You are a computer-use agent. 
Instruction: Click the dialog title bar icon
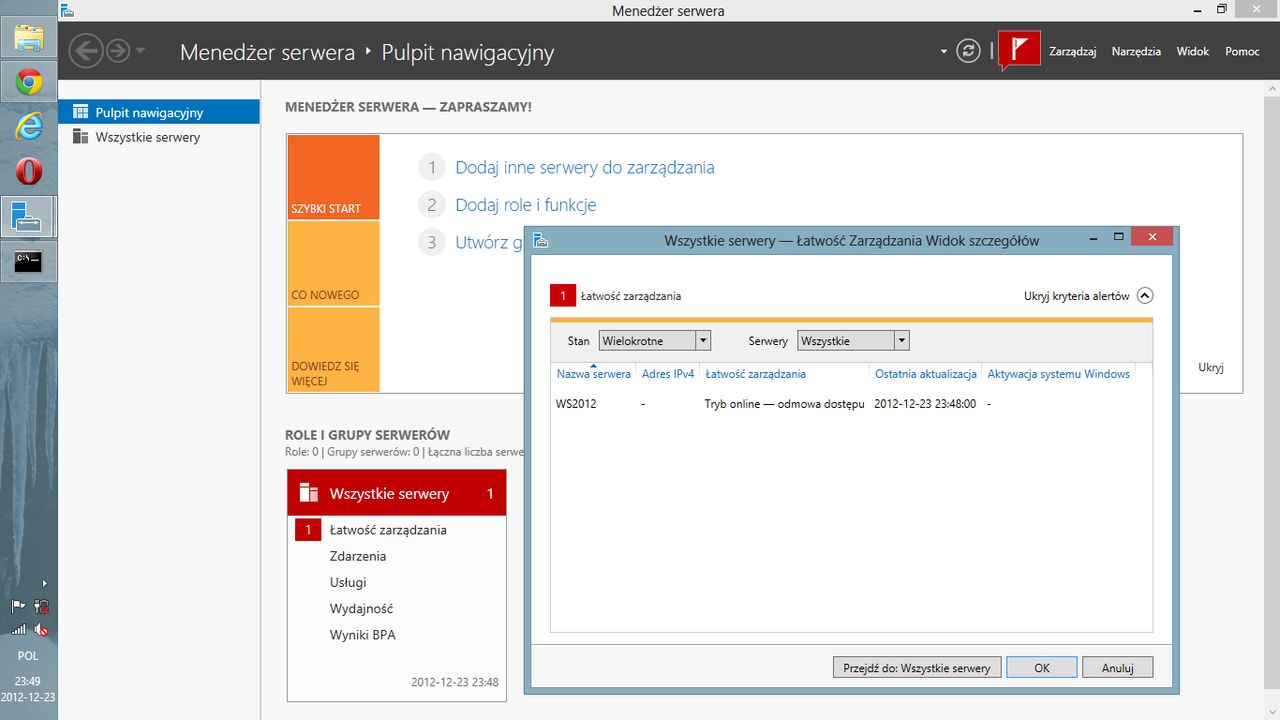(x=540, y=240)
